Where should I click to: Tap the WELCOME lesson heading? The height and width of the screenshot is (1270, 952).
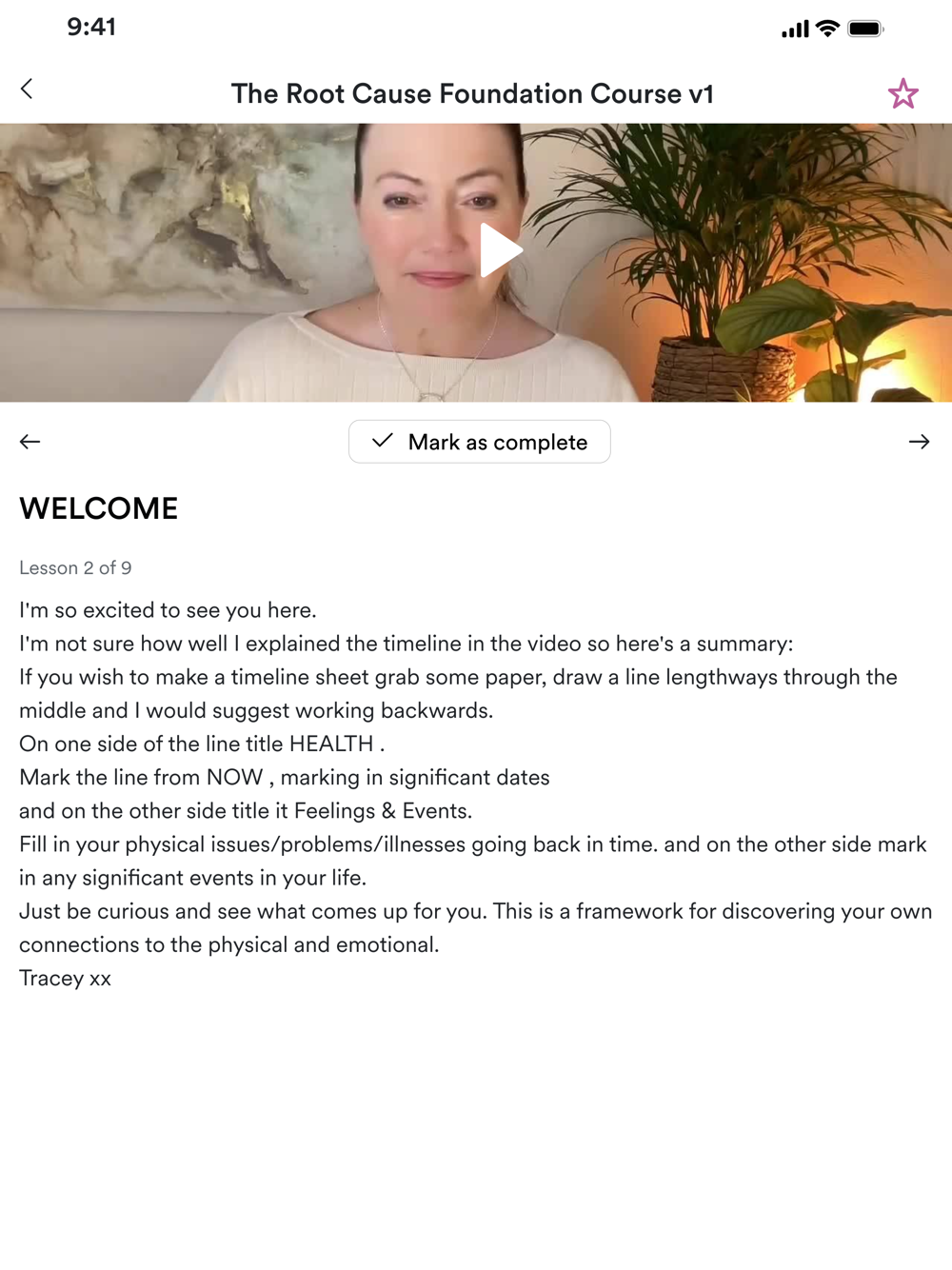99,508
